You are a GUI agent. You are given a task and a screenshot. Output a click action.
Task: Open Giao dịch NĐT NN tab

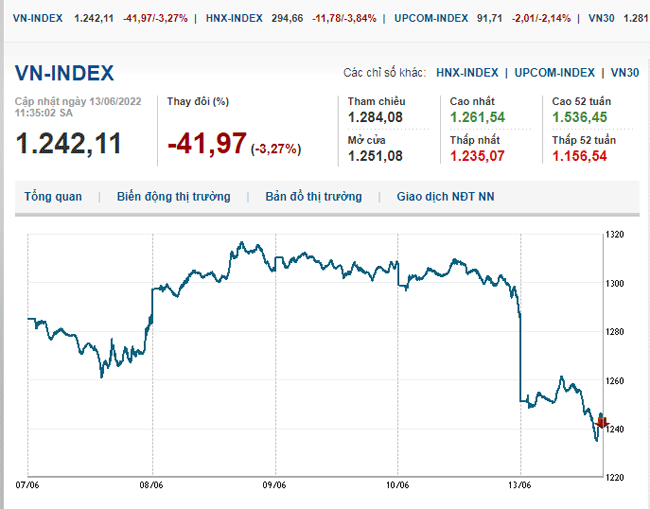pos(445,197)
